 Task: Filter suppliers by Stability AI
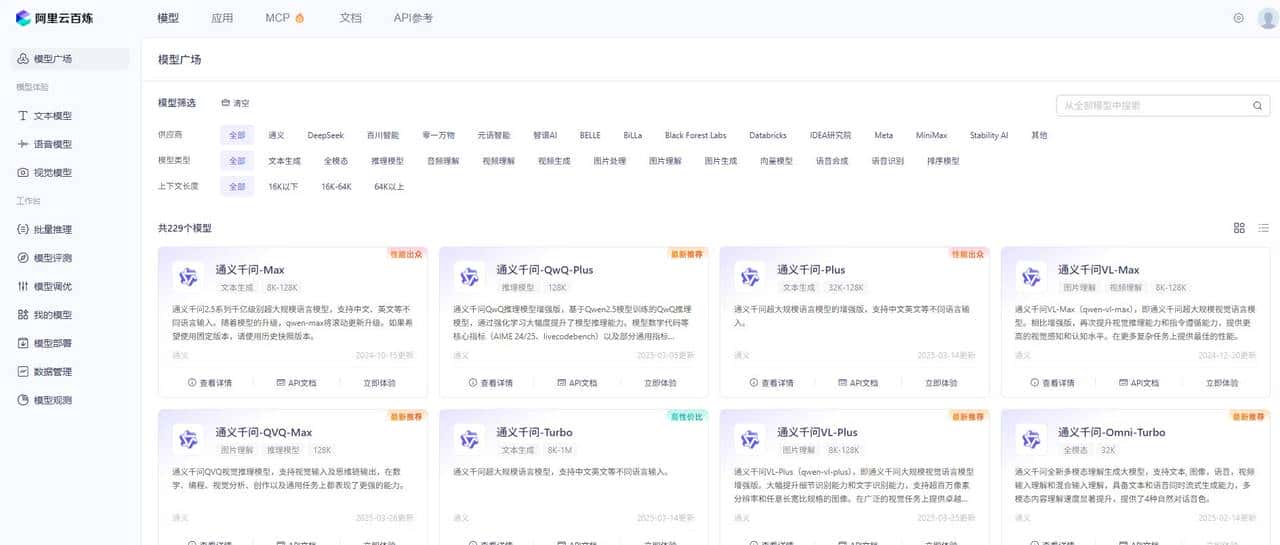989,135
